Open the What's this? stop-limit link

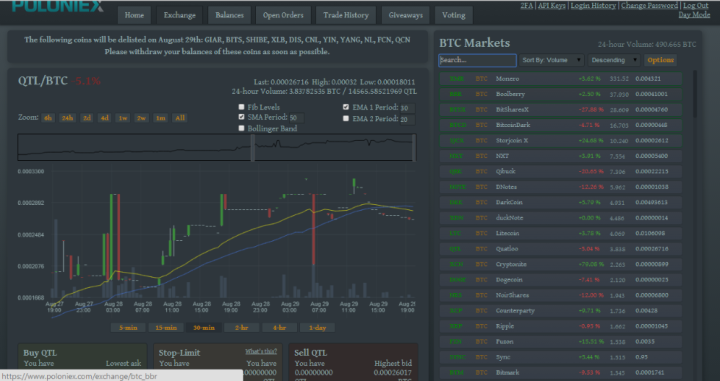261,351
